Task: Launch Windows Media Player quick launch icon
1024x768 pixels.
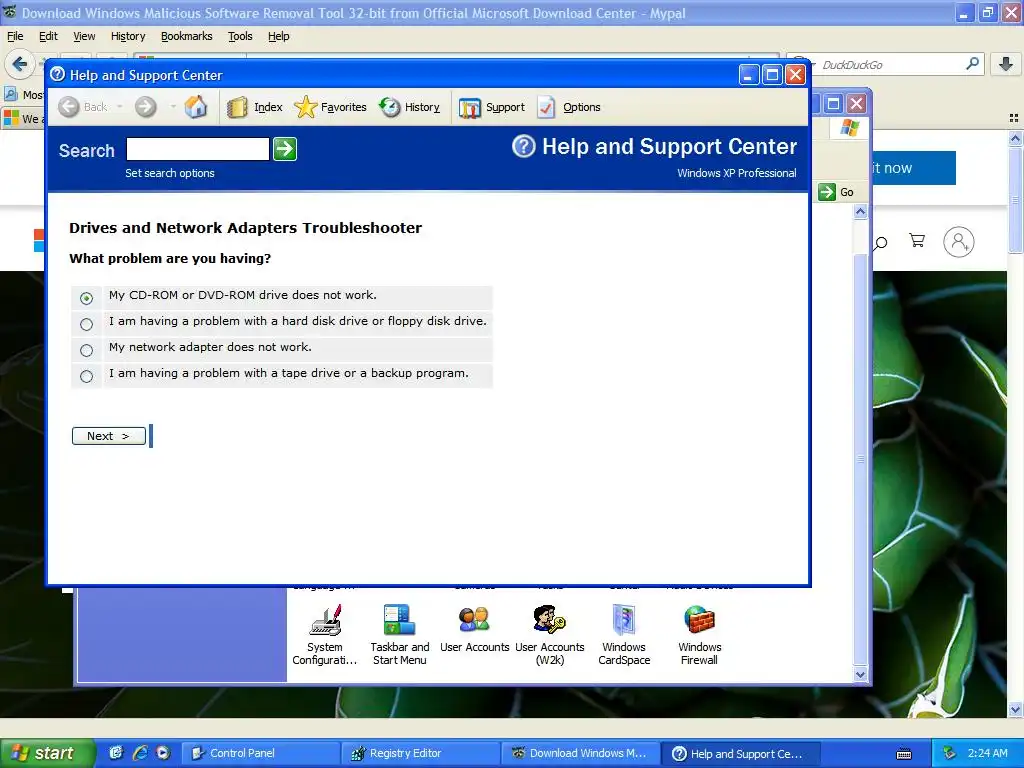Action: pyautogui.click(x=163, y=753)
